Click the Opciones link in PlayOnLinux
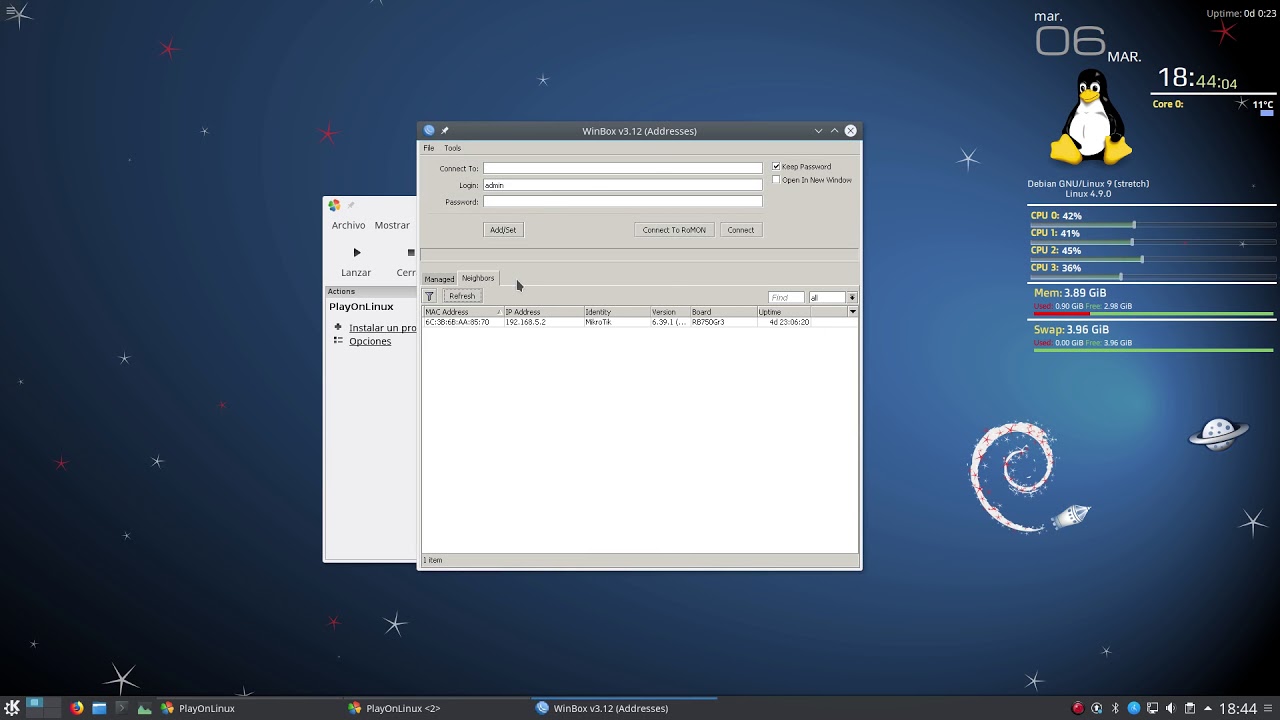Image resolution: width=1280 pixels, height=720 pixels. tap(370, 341)
